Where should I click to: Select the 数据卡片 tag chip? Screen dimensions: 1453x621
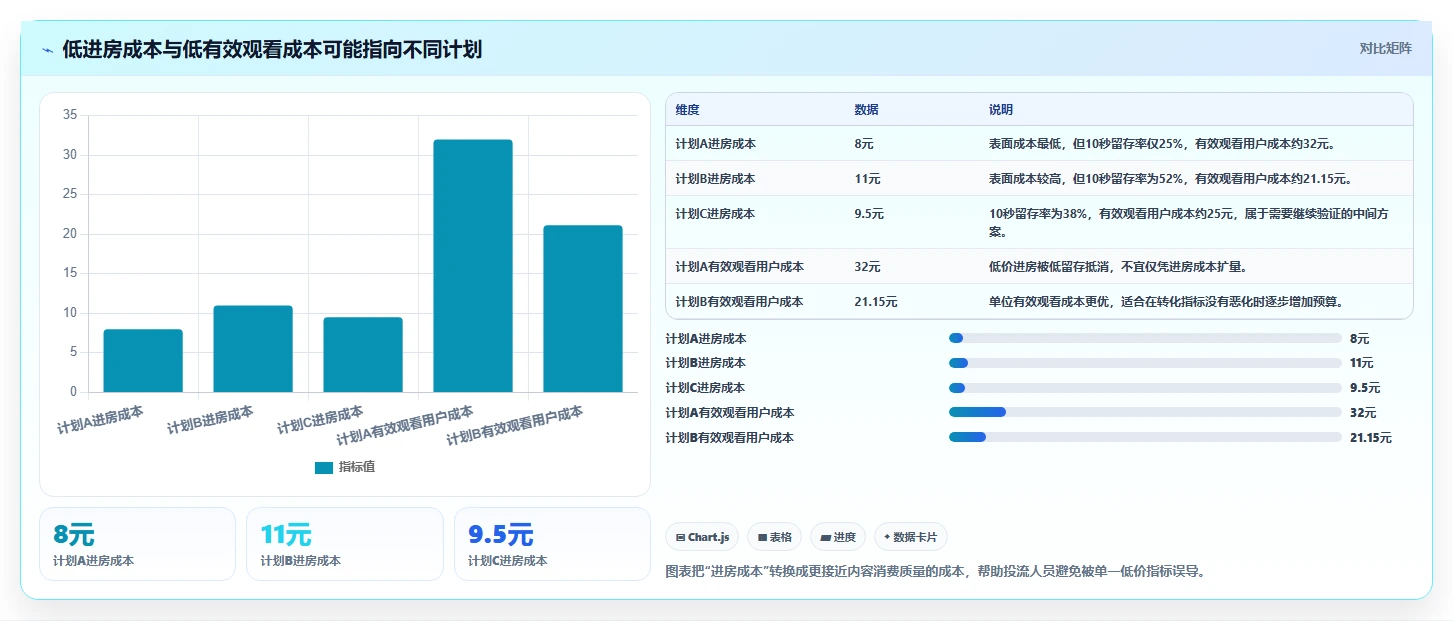click(x=911, y=537)
